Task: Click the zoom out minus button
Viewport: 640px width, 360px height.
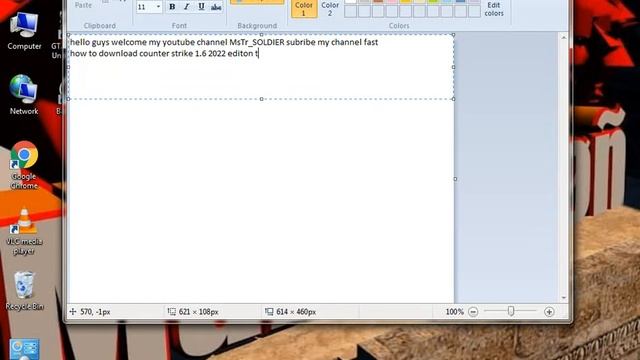Action: click(x=473, y=312)
